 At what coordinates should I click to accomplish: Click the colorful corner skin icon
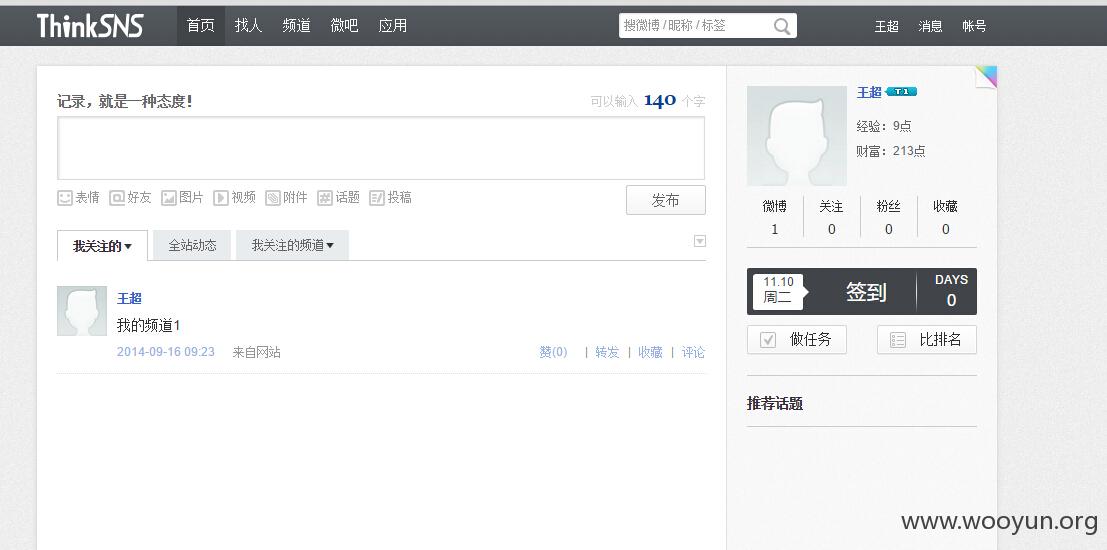coord(986,76)
